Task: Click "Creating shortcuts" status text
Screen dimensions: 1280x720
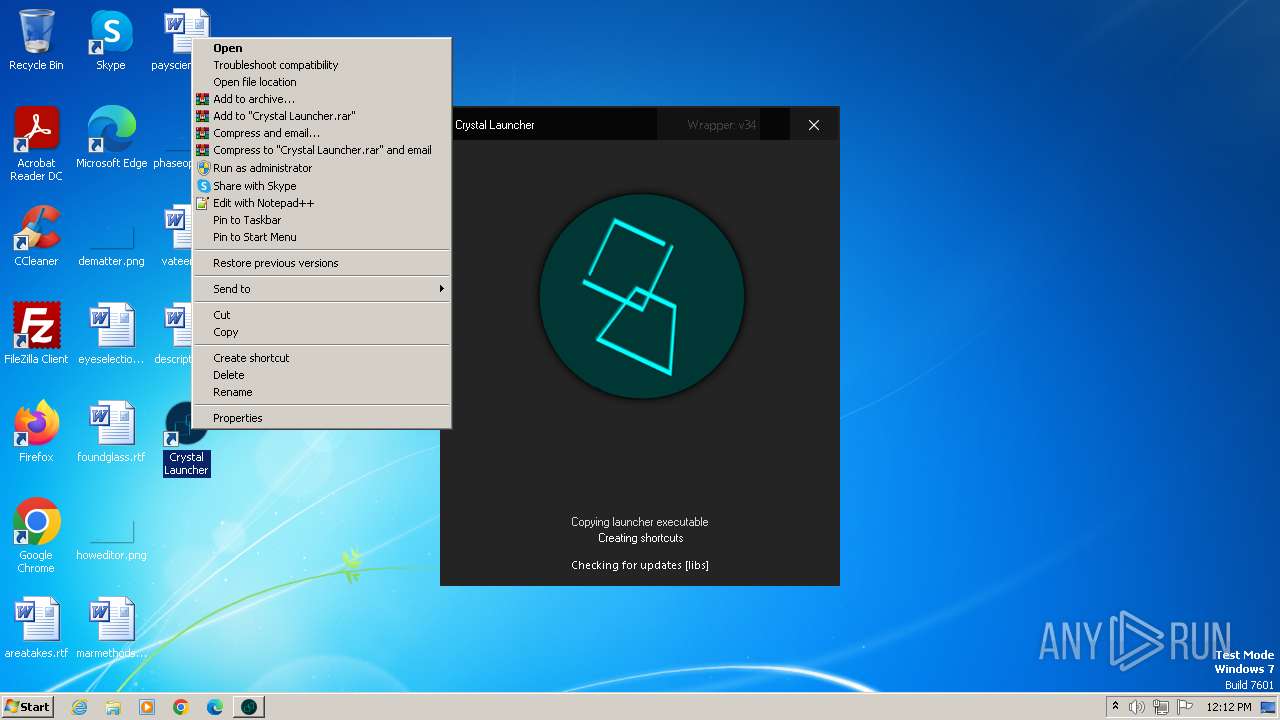Action: [x=641, y=538]
